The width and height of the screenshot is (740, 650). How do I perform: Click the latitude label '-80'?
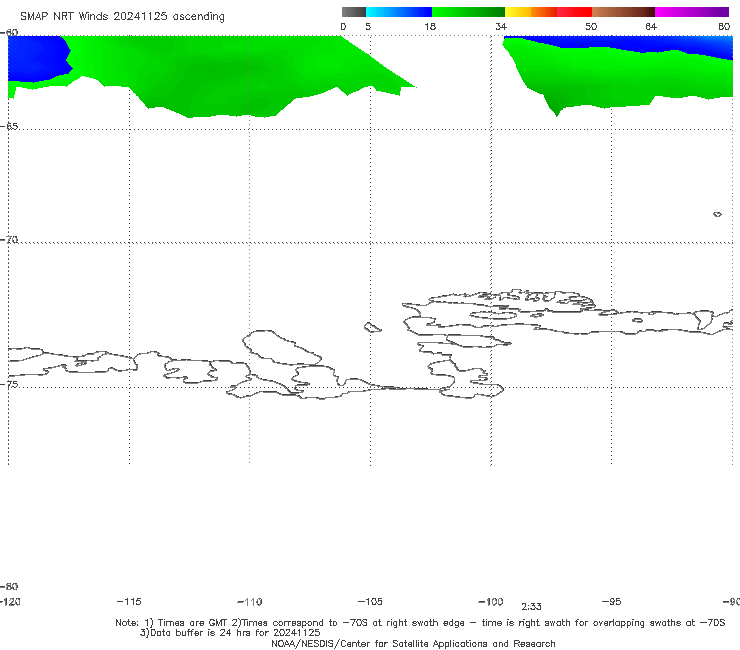pyautogui.click(x=9, y=586)
